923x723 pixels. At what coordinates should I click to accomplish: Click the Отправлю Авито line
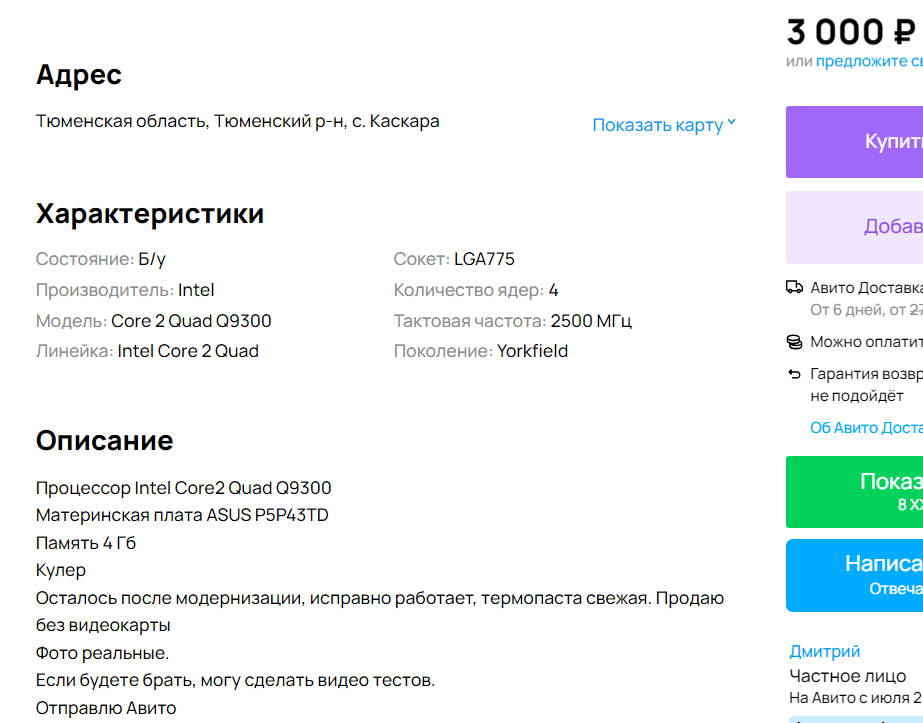point(106,708)
